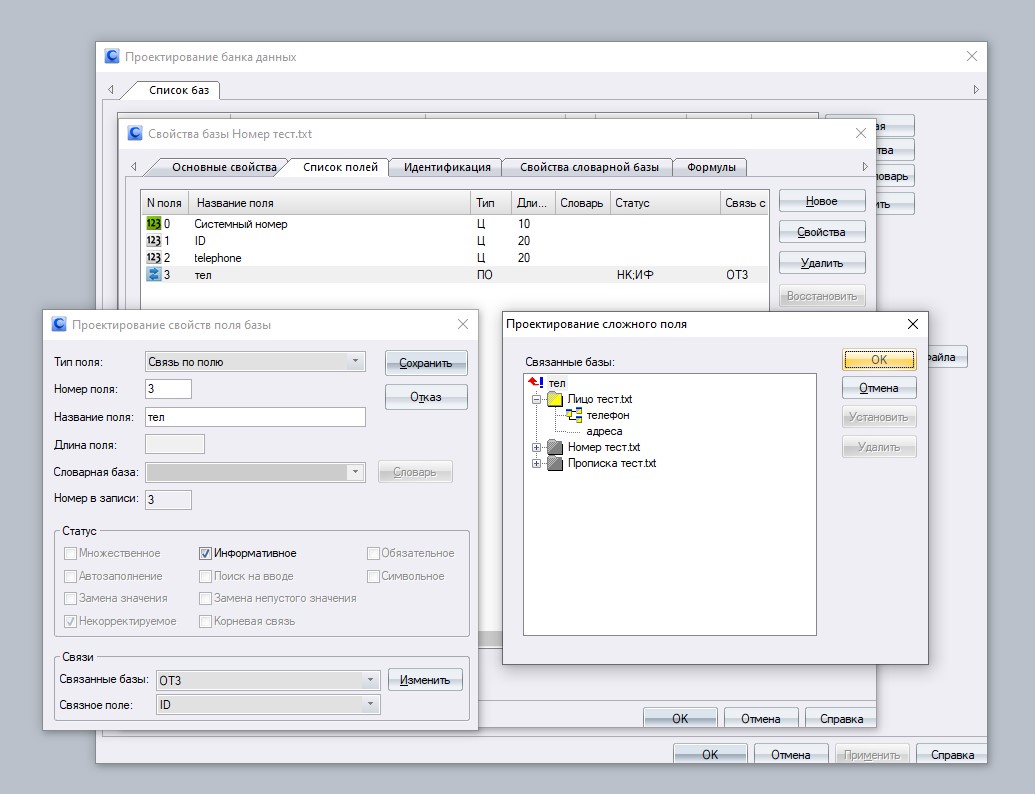1035x794 pixels.
Task: Select телефон item in linked bases tree
Action: click(608, 415)
